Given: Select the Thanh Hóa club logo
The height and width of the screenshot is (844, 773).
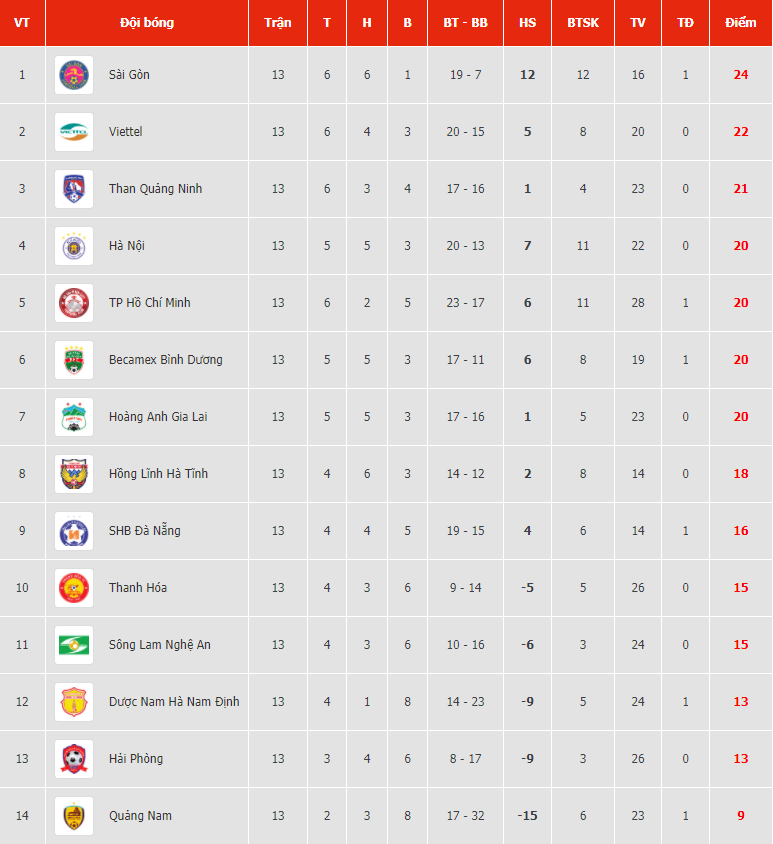Looking at the screenshot, I should 74,588.
